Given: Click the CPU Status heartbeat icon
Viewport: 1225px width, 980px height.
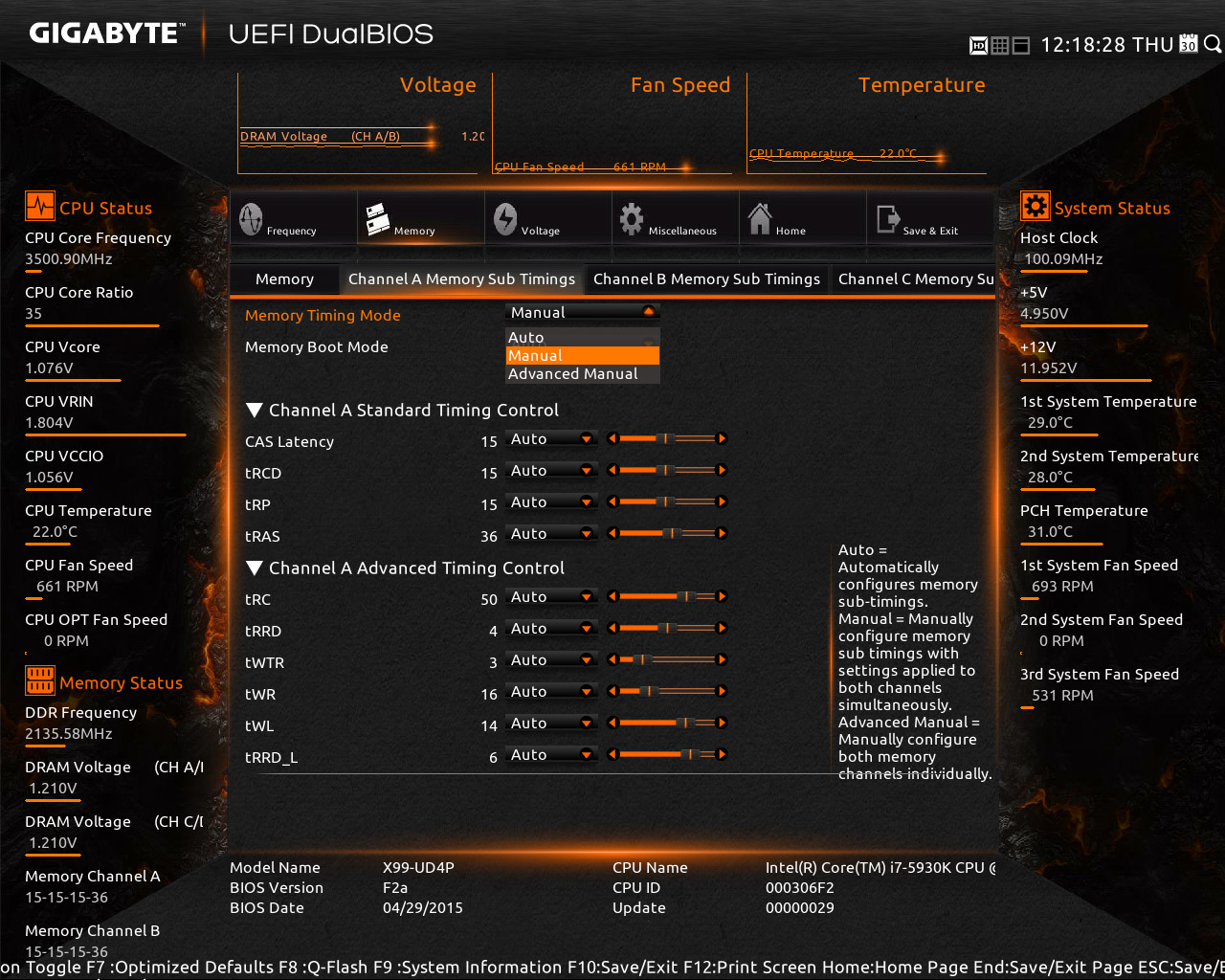Looking at the screenshot, I should click(40, 207).
